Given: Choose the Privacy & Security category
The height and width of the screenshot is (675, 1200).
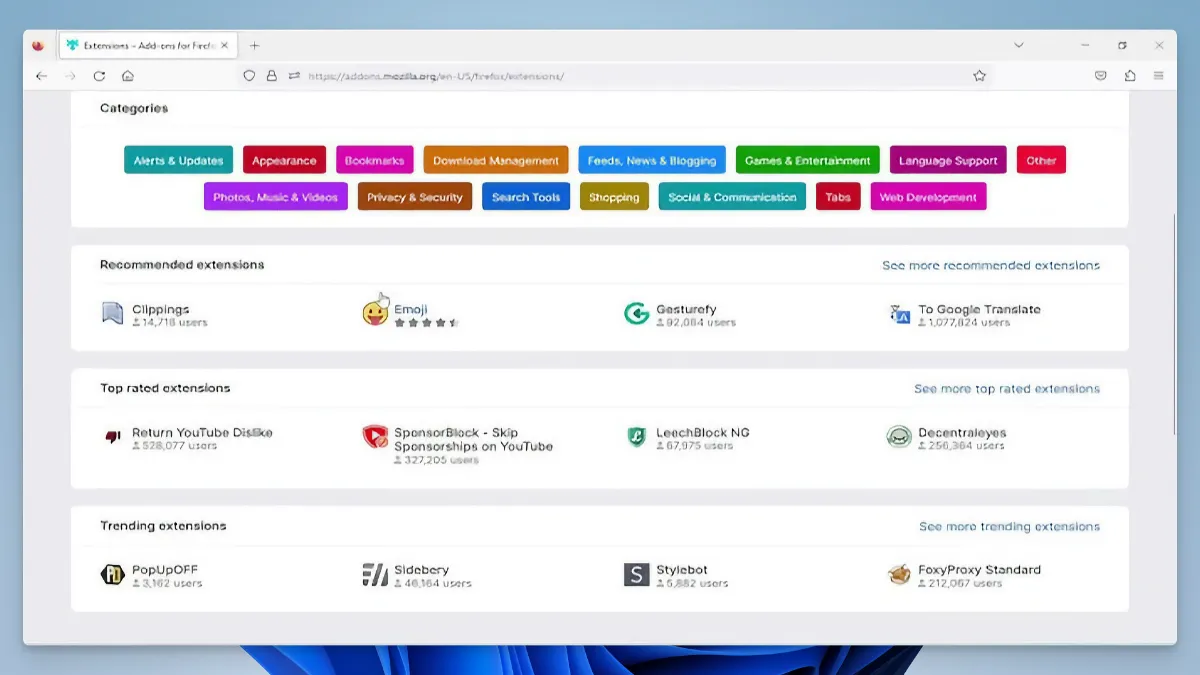Looking at the screenshot, I should [x=414, y=197].
